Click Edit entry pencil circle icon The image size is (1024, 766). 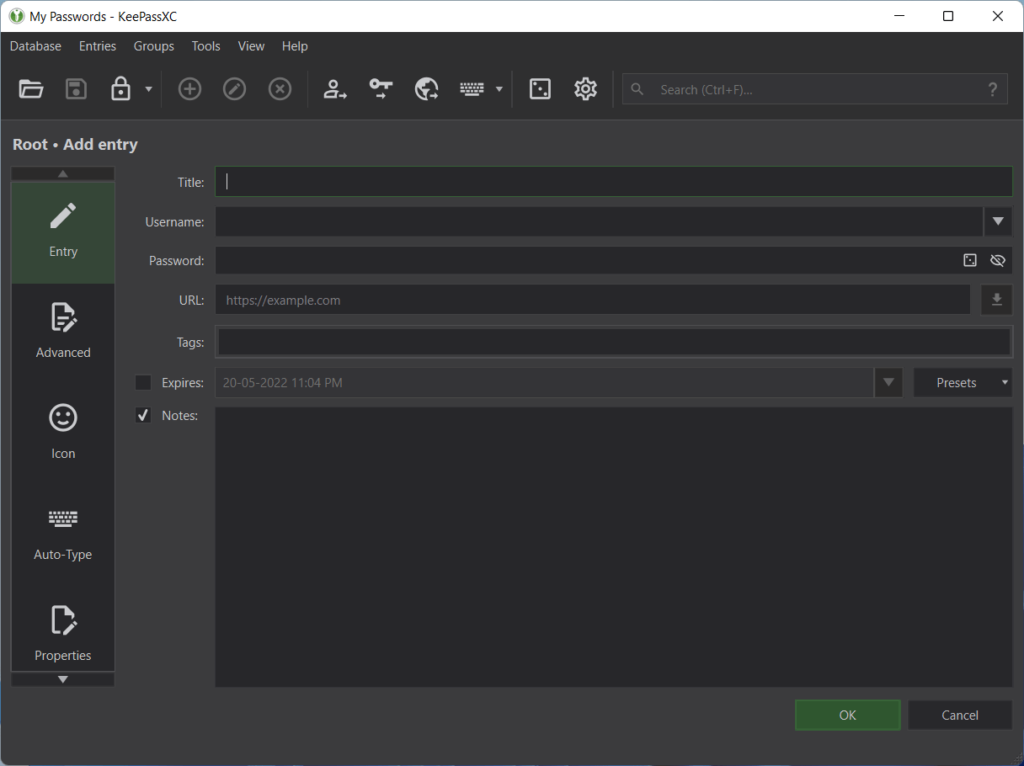(234, 89)
